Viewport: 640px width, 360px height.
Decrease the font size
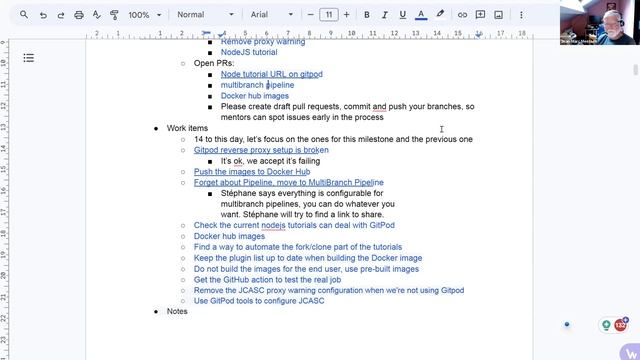tap(311, 15)
